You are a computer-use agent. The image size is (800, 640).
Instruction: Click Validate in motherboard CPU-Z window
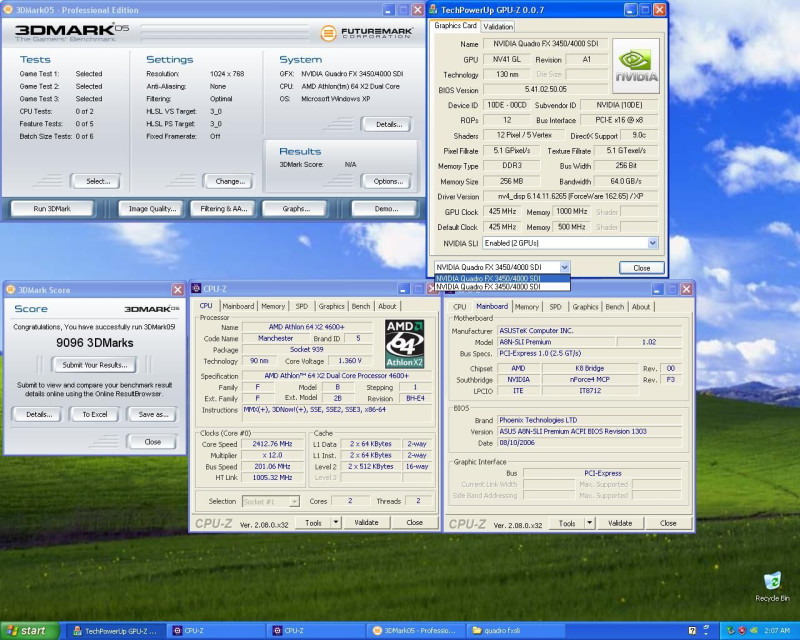tap(620, 523)
